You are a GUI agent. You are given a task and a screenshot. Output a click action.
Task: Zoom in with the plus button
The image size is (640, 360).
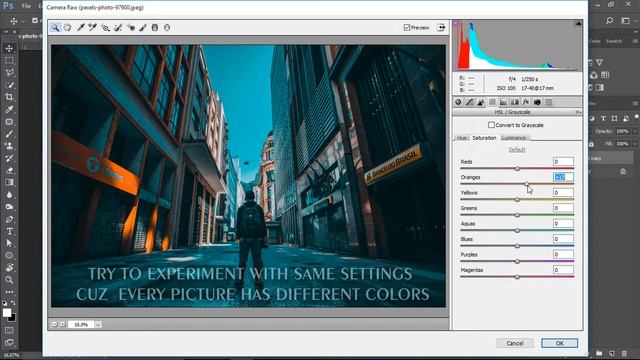coord(63,324)
